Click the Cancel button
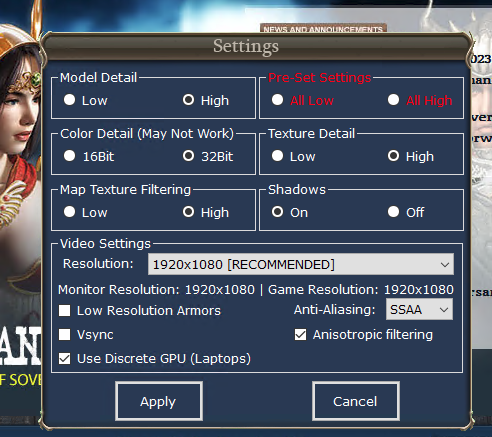 click(356, 401)
